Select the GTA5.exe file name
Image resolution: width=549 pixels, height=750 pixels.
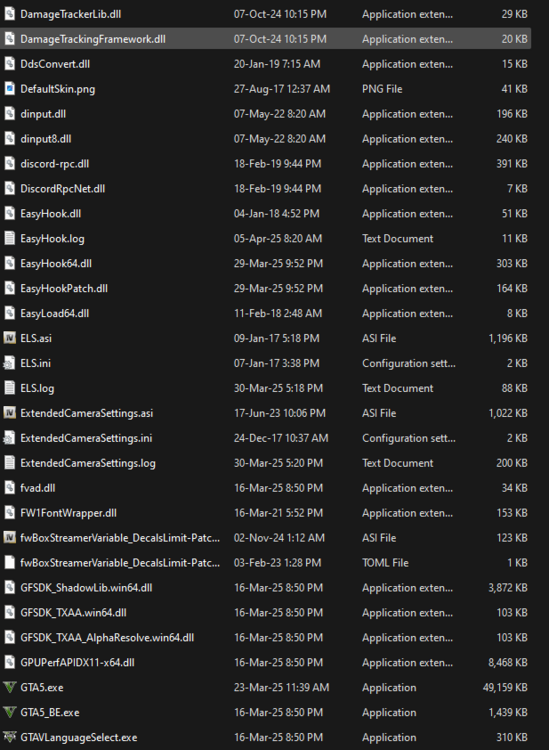(42, 687)
